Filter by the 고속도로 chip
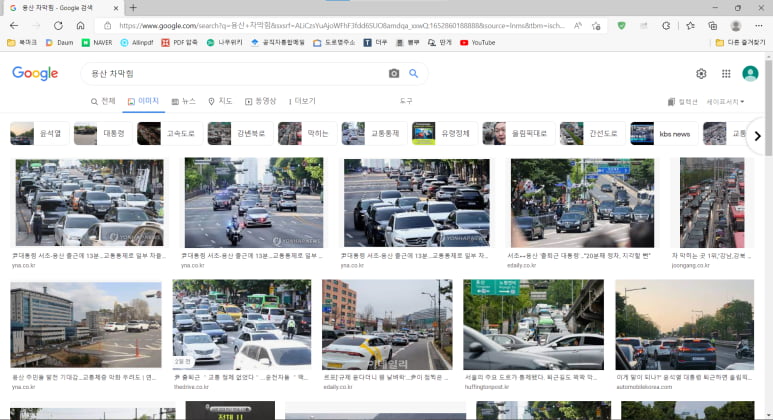Image resolution: width=773 pixels, height=420 pixels. [x=170, y=134]
